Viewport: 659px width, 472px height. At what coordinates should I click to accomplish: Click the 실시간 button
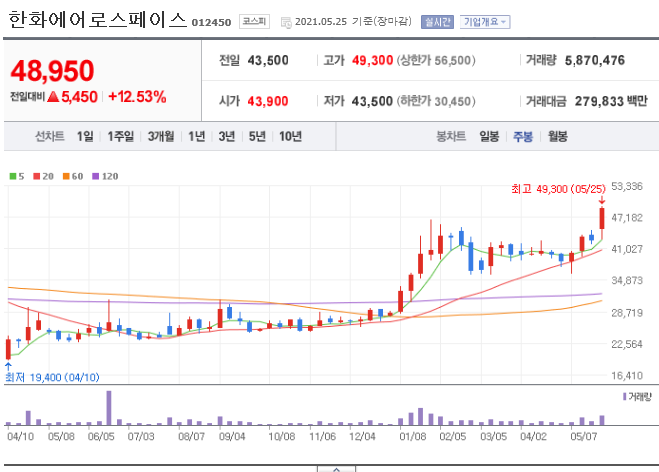coord(438,22)
